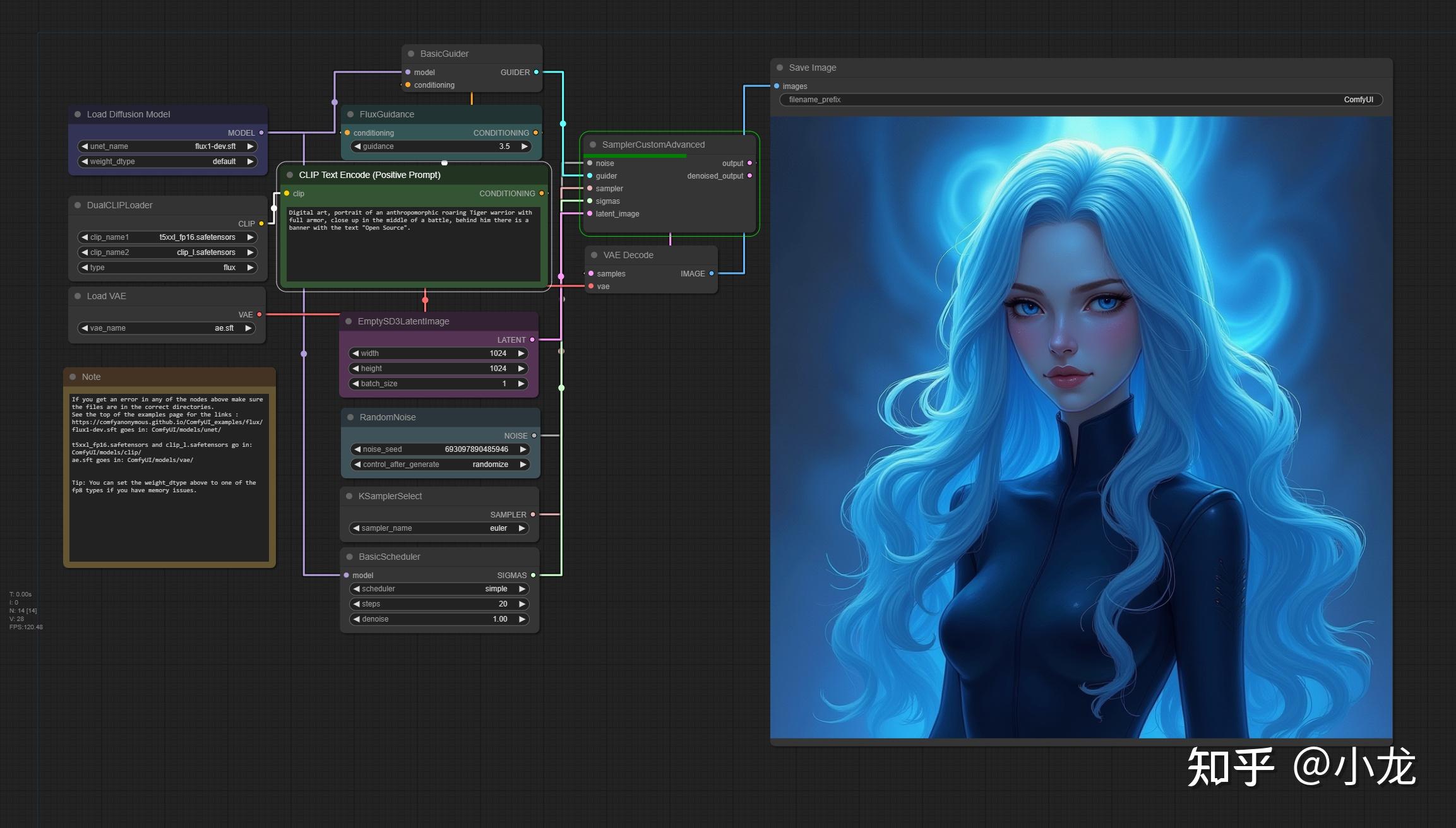Screen dimensions: 1456x828
Task: Collapse the Save Image node dot
Action: coord(780,68)
